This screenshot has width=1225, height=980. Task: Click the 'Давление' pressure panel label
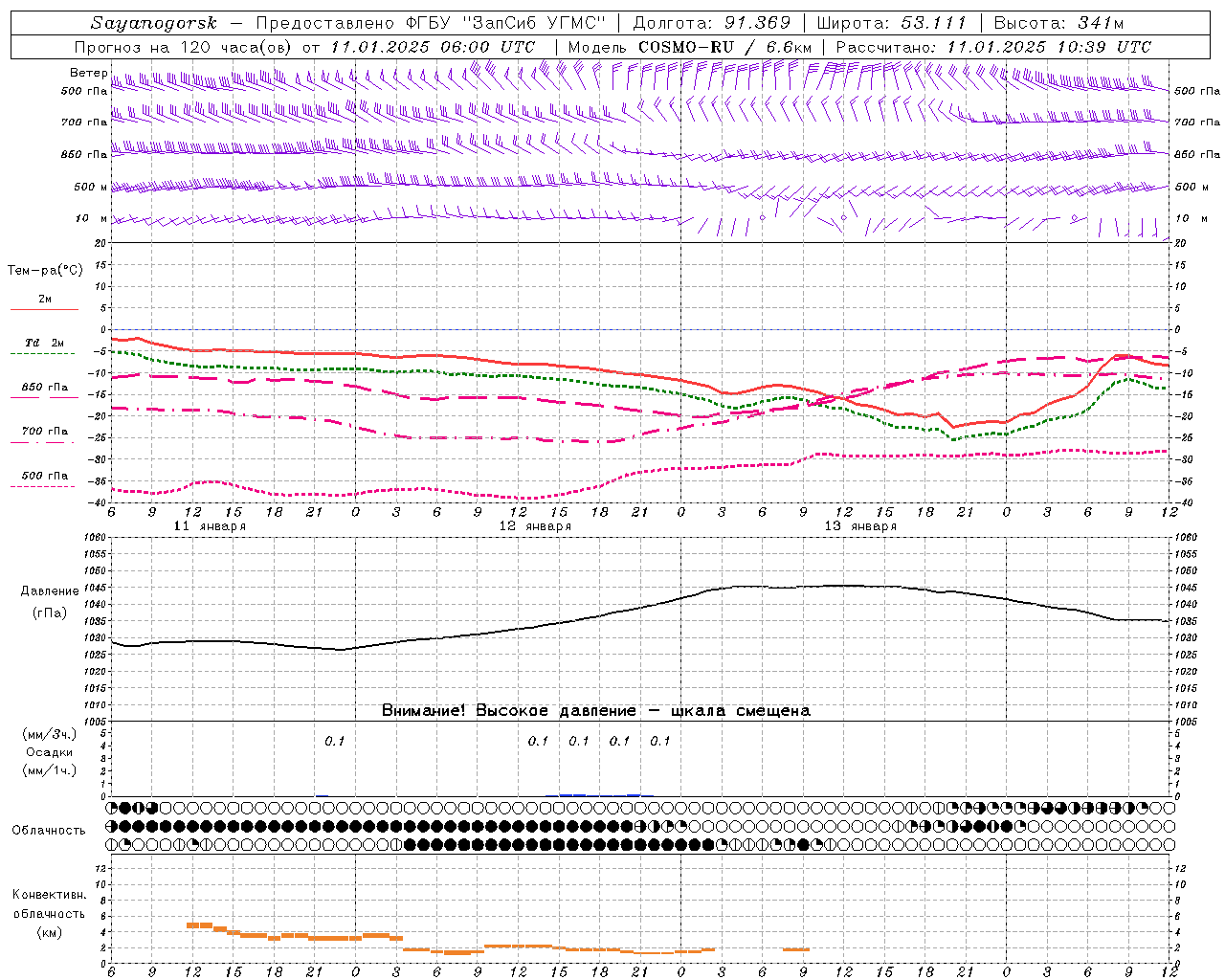[x=50, y=591]
